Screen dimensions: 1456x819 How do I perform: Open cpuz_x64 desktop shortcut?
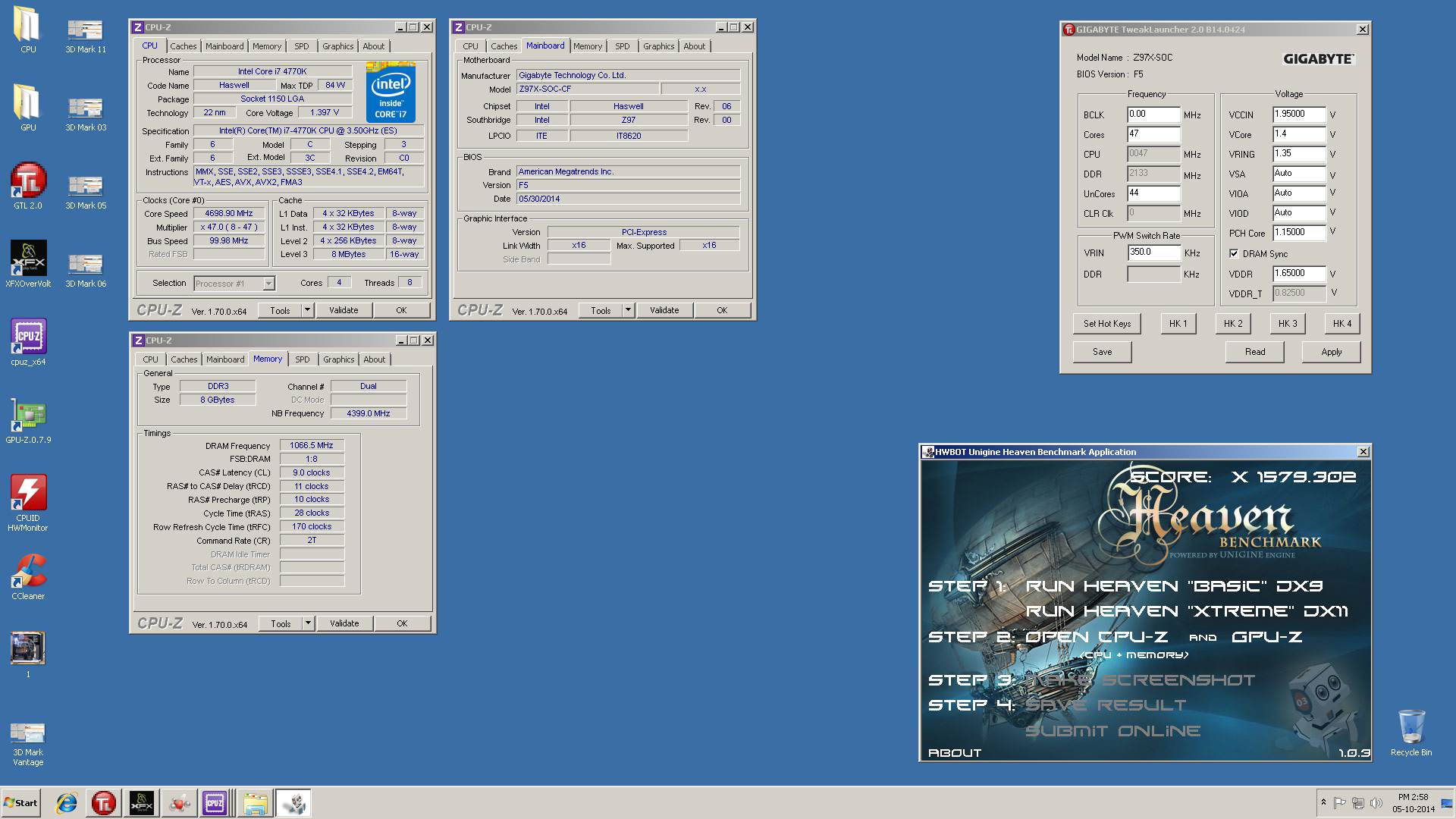pyautogui.click(x=28, y=342)
